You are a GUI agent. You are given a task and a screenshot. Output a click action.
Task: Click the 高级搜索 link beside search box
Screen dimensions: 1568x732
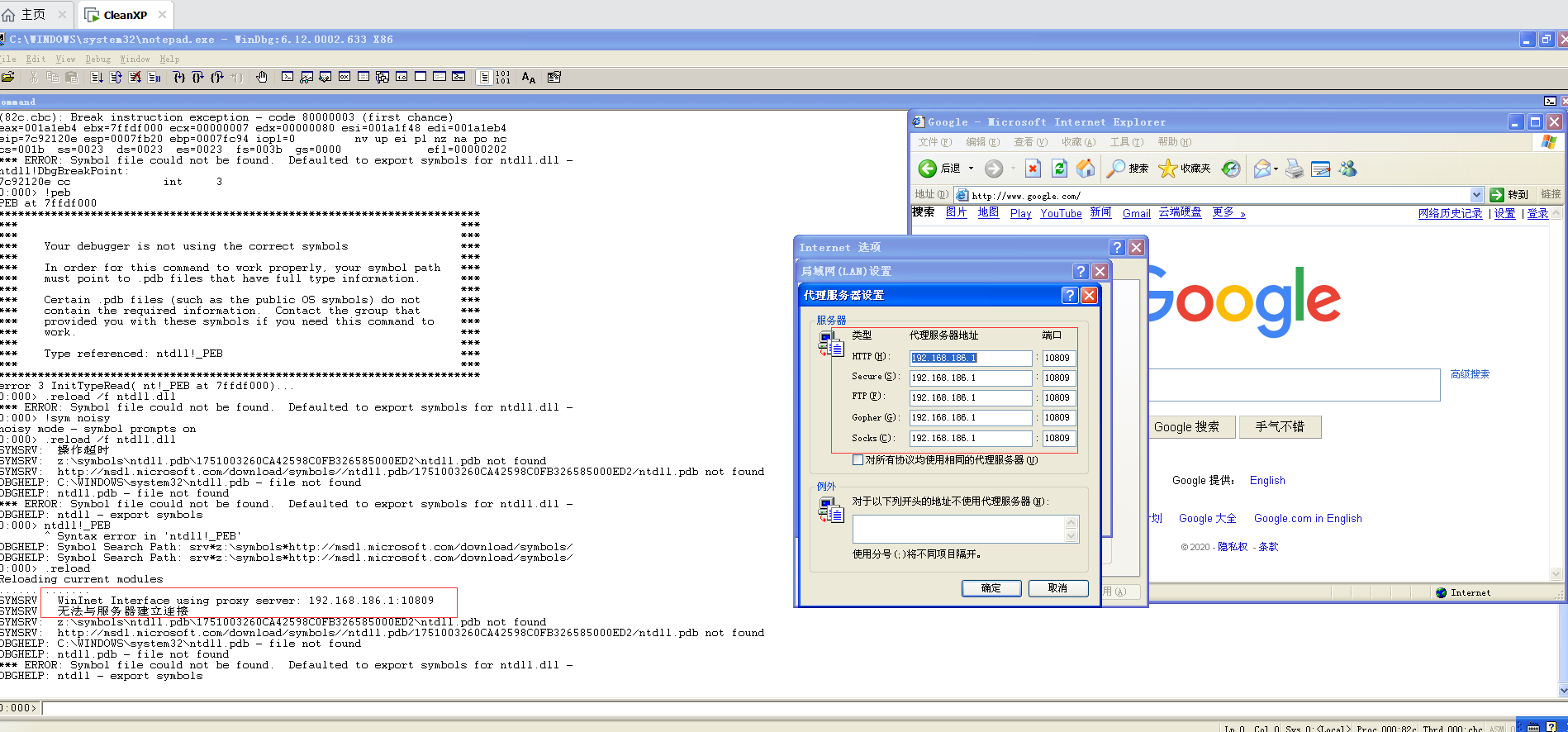pyautogui.click(x=1471, y=374)
